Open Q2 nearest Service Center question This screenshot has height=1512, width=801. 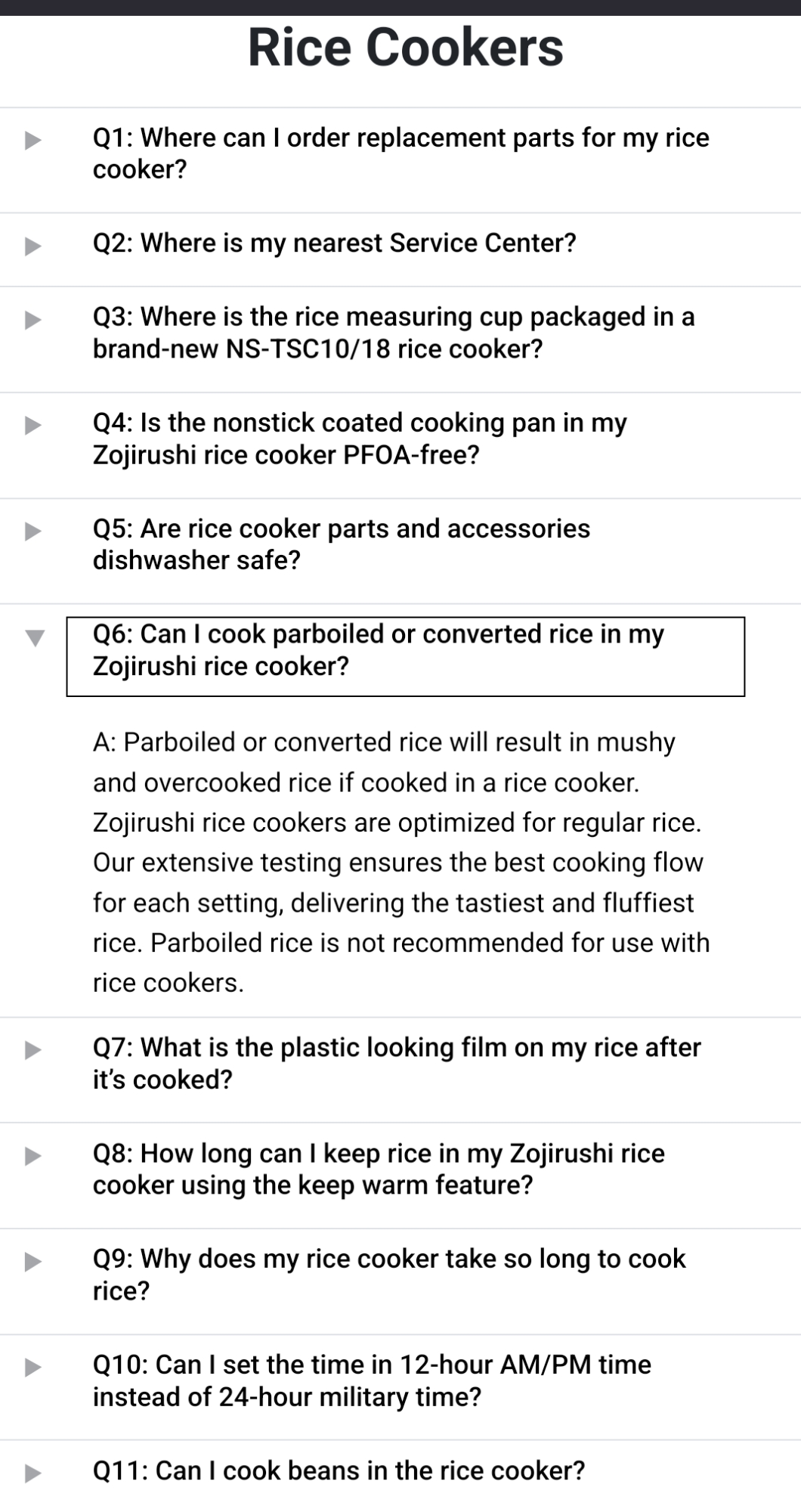334,243
